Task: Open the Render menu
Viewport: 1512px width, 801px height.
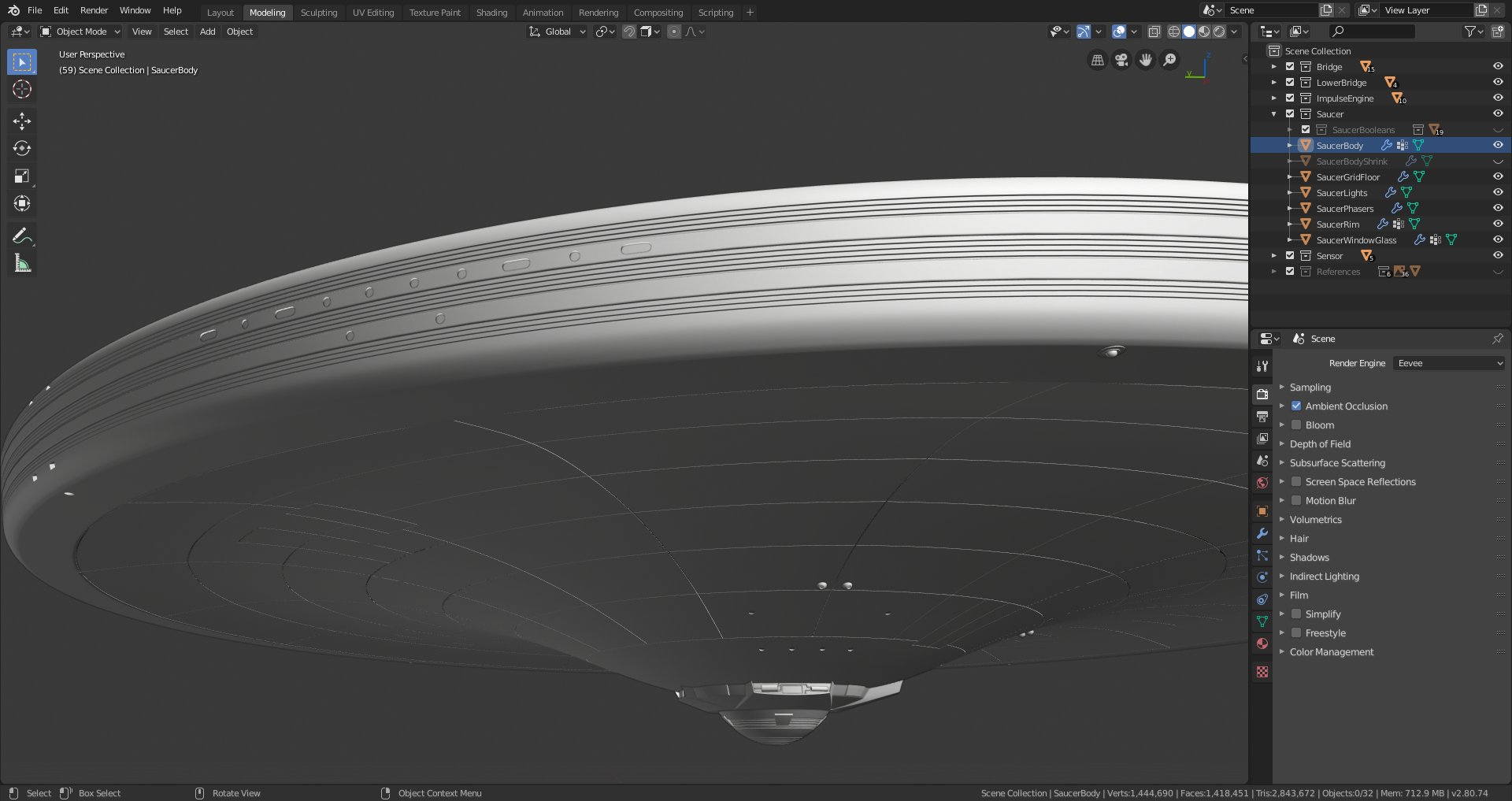Action: (x=94, y=10)
